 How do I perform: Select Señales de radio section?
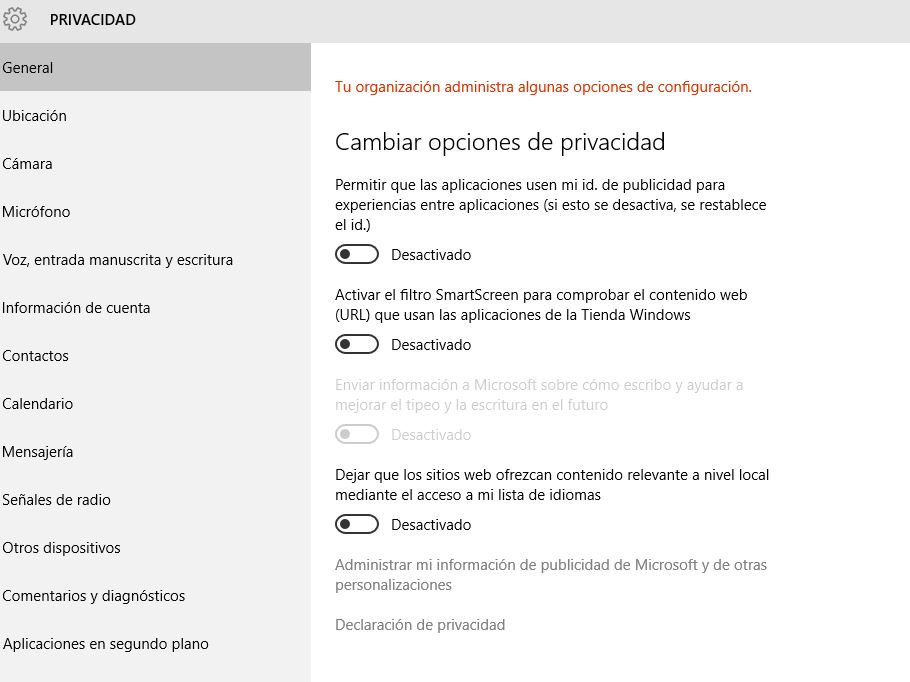(x=57, y=500)
